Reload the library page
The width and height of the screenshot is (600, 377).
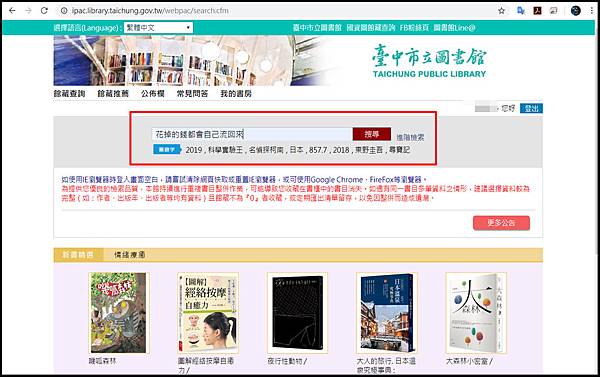coord(44,11)
